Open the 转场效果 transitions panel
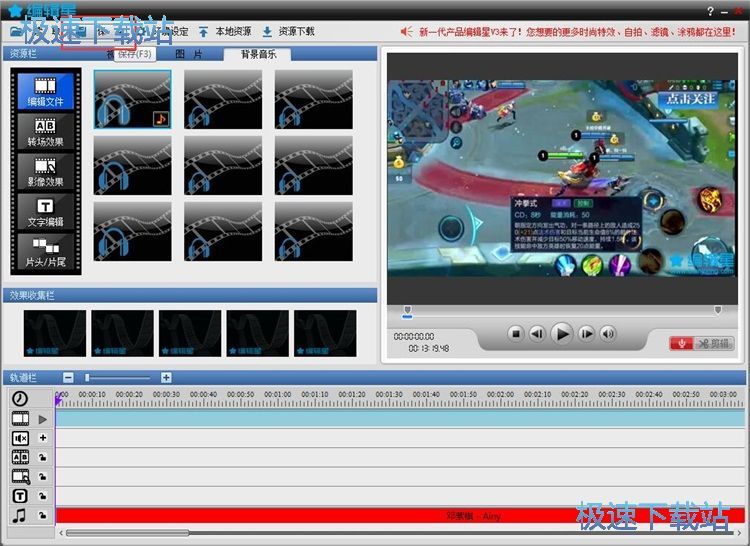750x546 pixels. pyautogui.click(x=45, y=131)
